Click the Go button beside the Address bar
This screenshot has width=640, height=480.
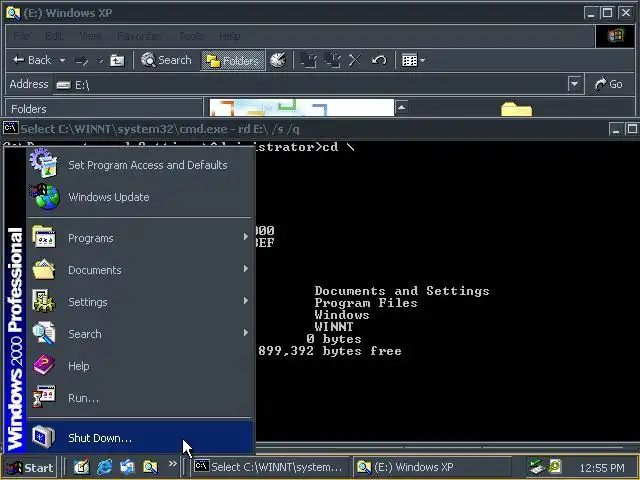point(608,84)
